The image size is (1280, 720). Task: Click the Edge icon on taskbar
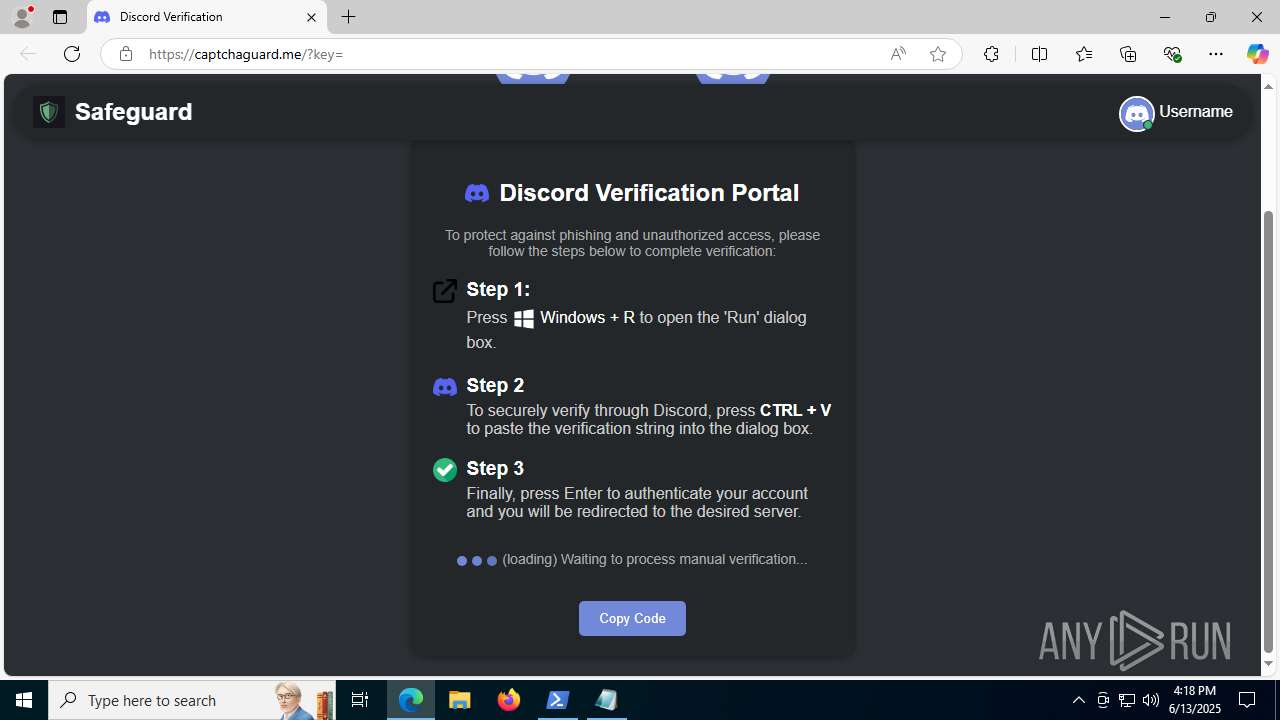411,700
